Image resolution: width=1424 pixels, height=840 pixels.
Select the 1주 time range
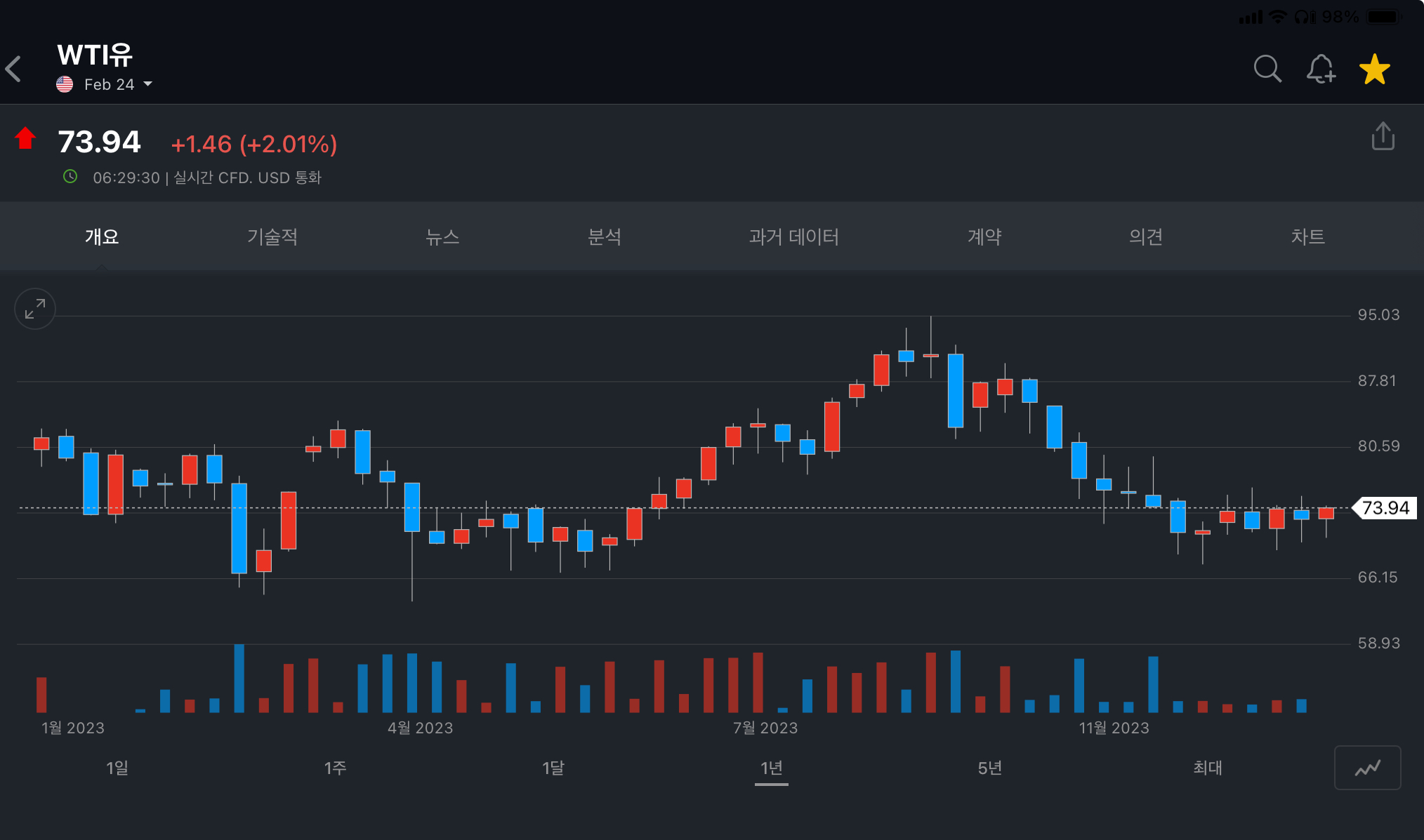tap(335, 768)
